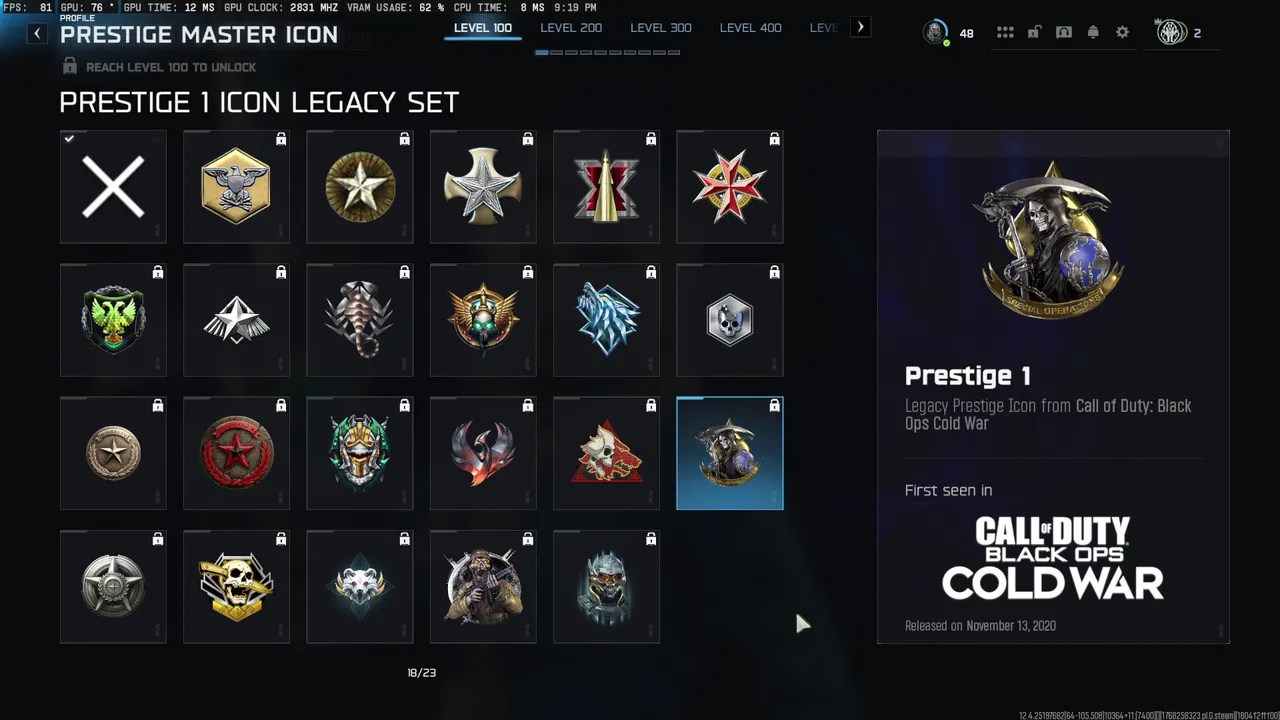
Task: Open the player profile avatar showing 48
Action: 935,33
